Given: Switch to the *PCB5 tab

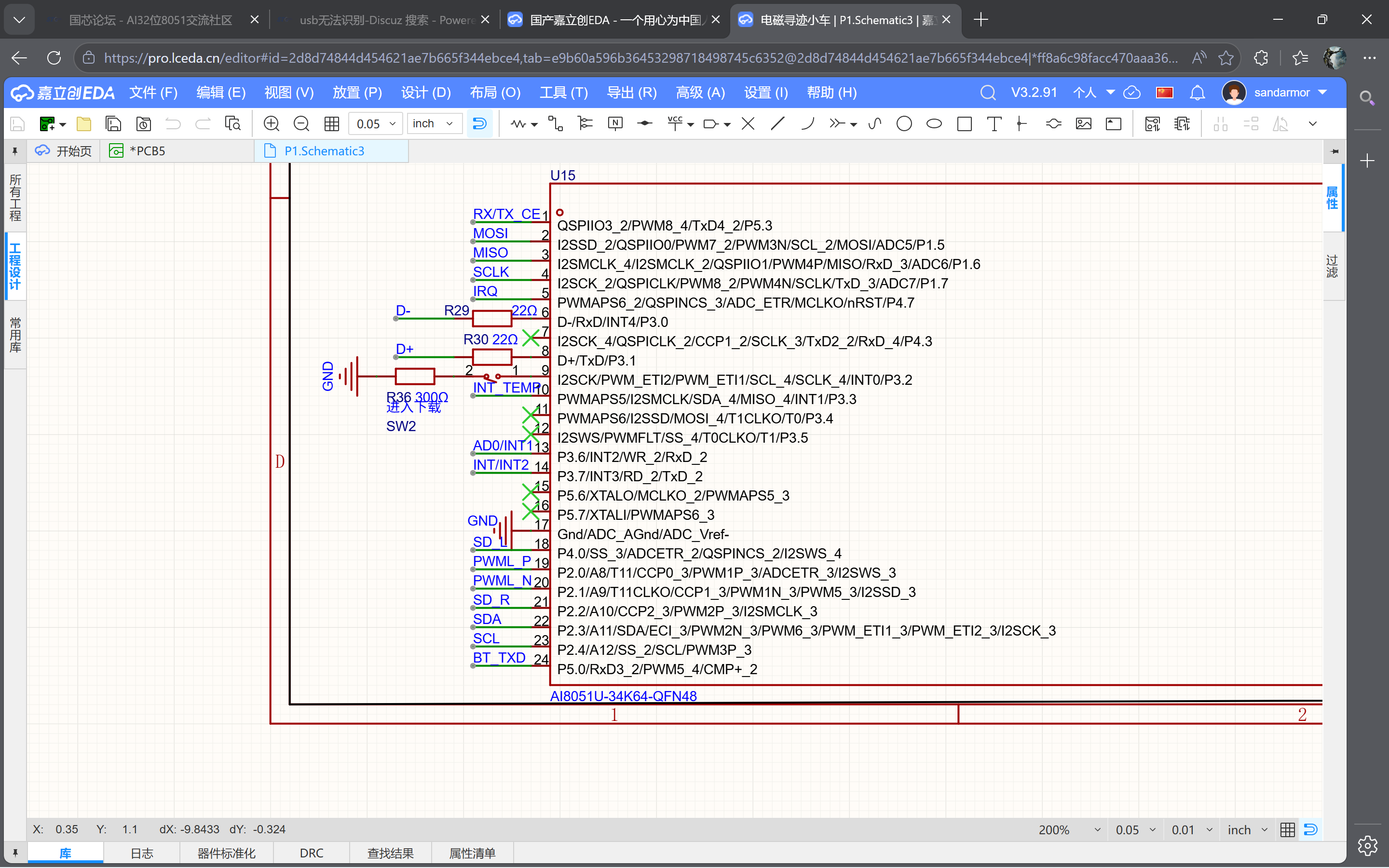Looking at the screenshot, I should (146, 151).
